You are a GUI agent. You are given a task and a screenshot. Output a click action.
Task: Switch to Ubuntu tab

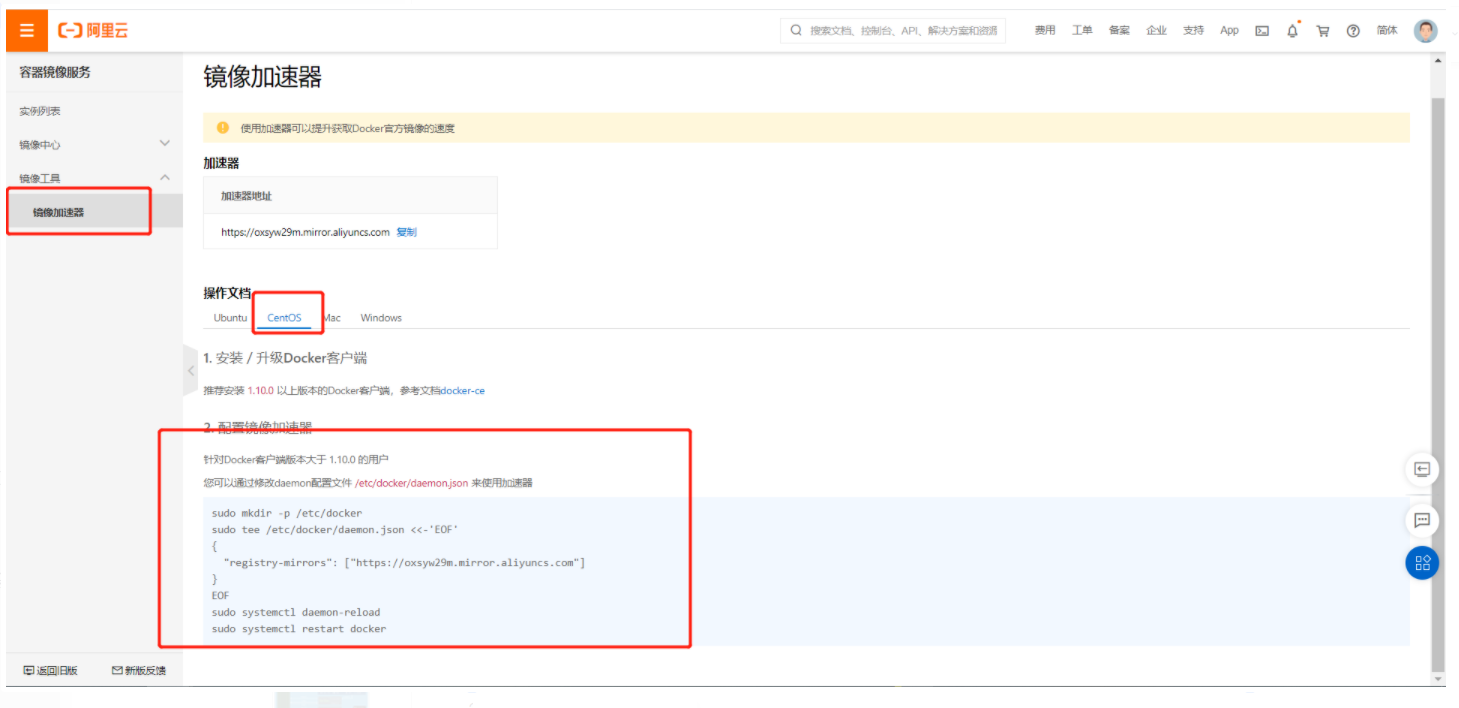(x=230, y=318)
